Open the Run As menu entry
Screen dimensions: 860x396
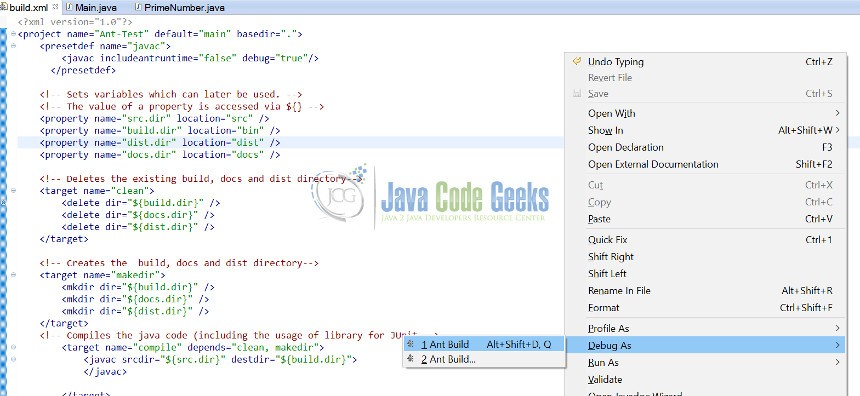coord(705,363)
